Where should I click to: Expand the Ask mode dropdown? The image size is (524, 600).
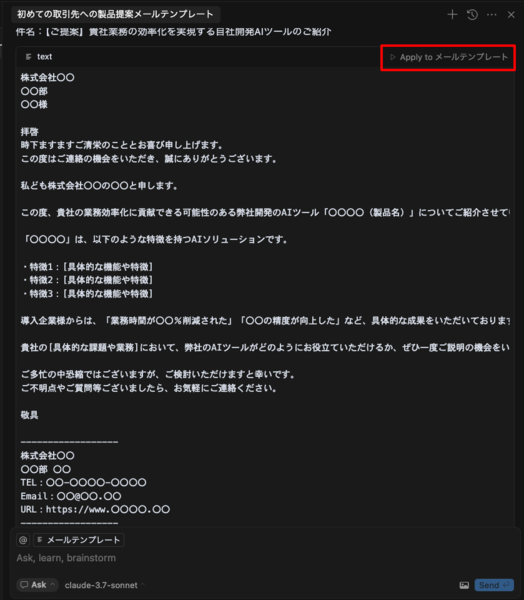pyautogui.click(x=37, y=585)
